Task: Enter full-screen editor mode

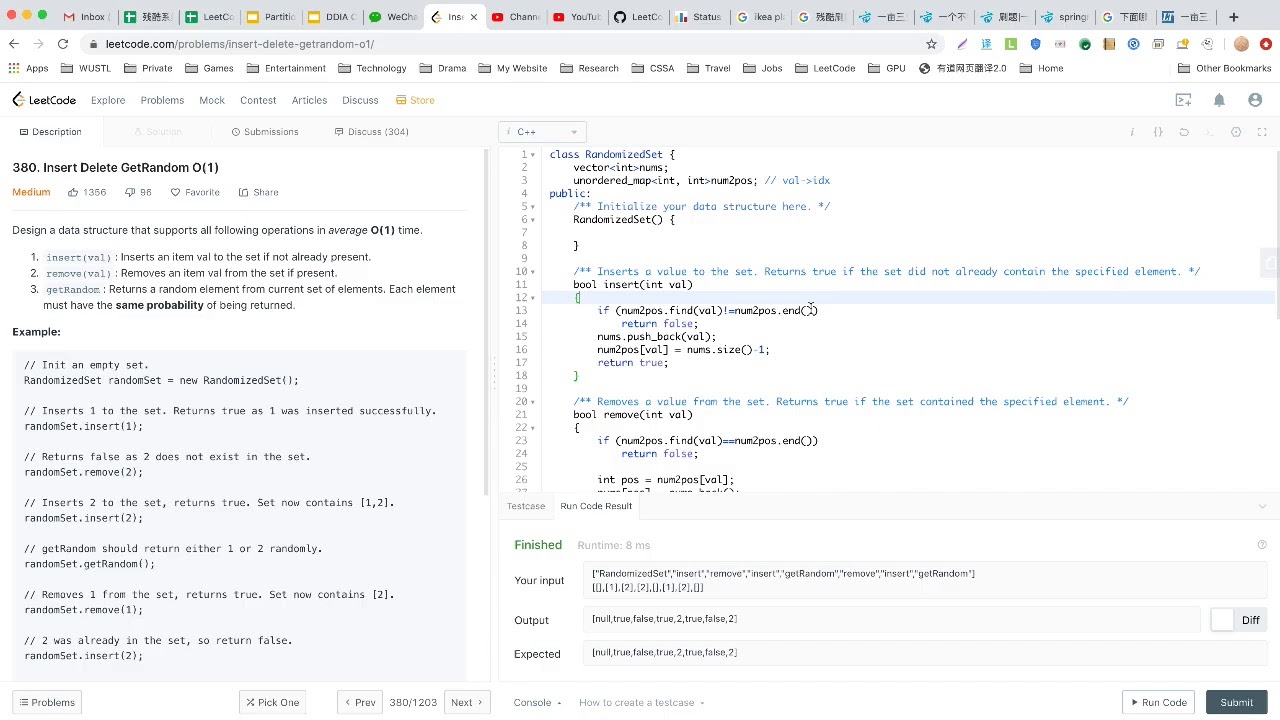Action: [1262, 132]
